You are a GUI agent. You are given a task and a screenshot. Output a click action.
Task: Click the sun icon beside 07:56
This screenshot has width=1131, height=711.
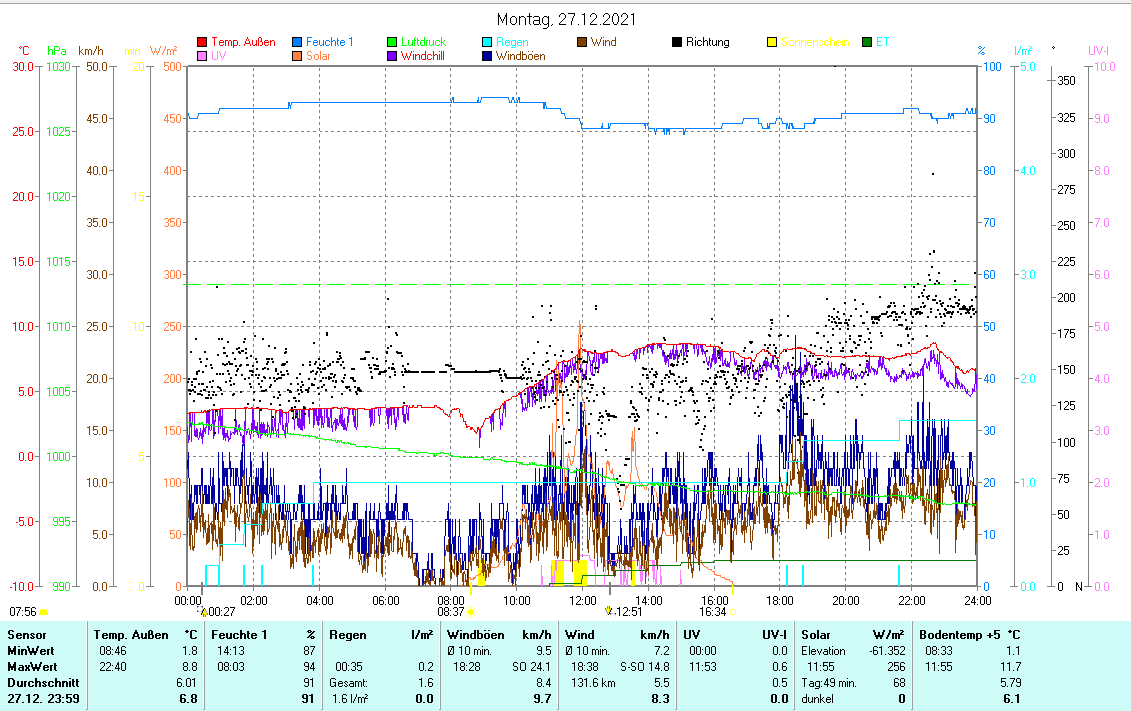click(44, 611)
